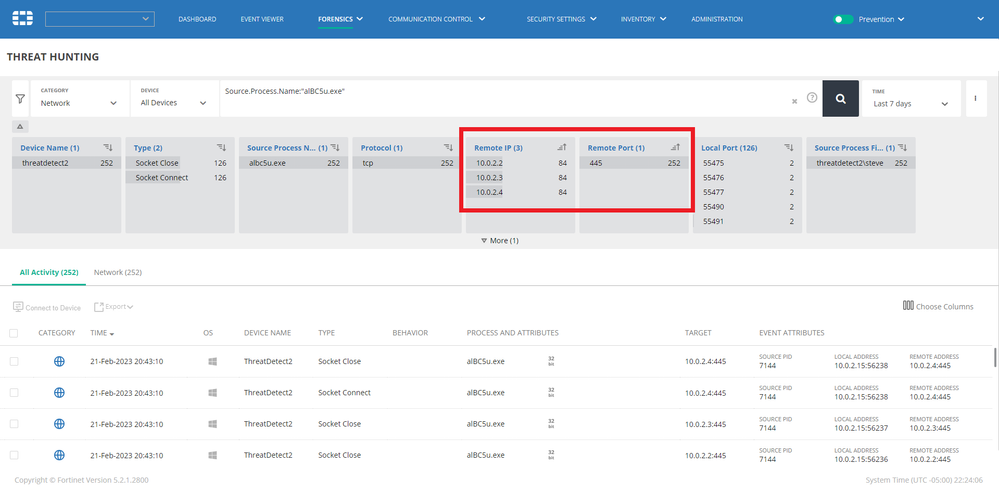Switch to the Network (252) tab

point(117,272)
